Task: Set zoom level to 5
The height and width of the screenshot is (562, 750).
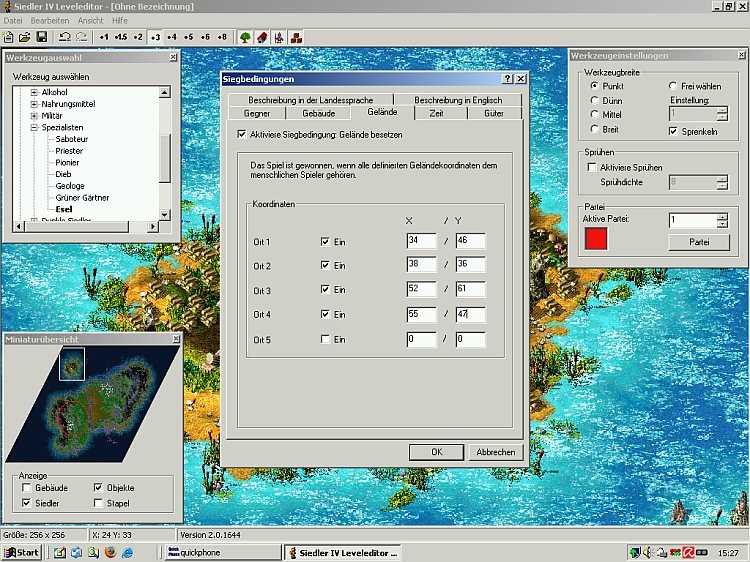Action: click(x=188, y=37)
